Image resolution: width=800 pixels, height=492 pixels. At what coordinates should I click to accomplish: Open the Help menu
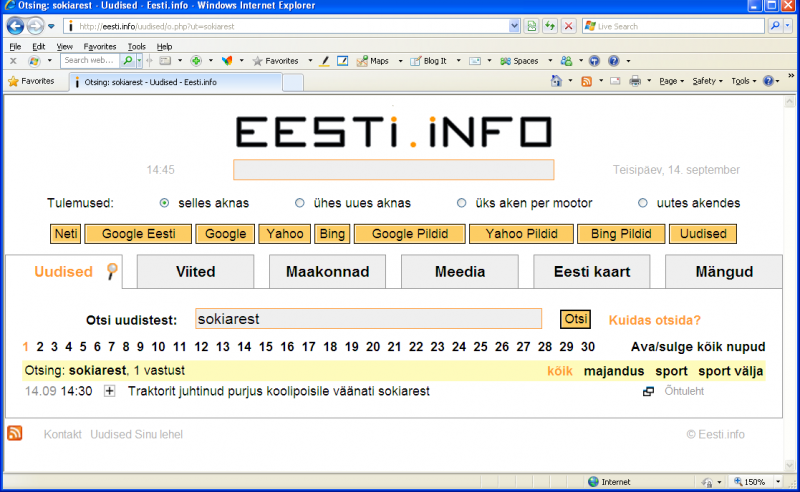pos(164,46)
